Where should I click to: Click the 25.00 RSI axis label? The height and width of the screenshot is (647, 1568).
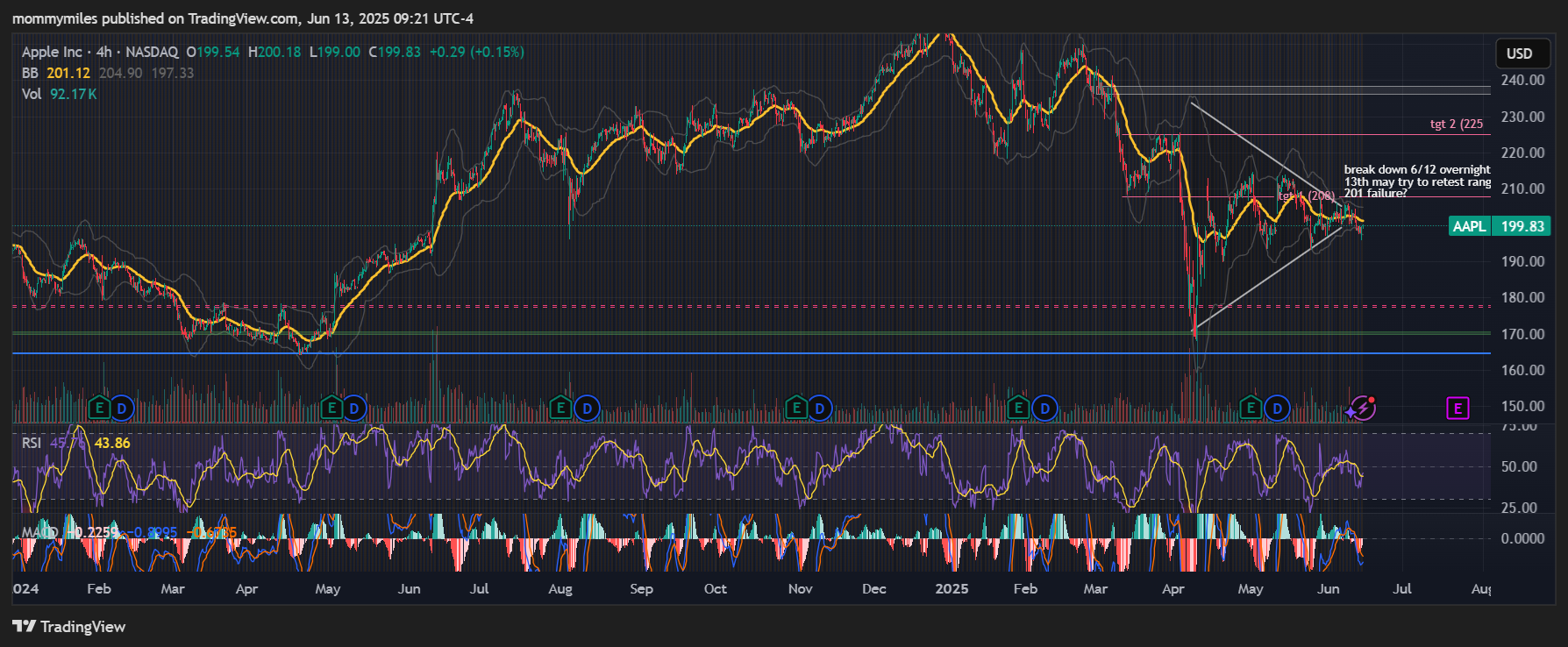(x=1519, y=508)
